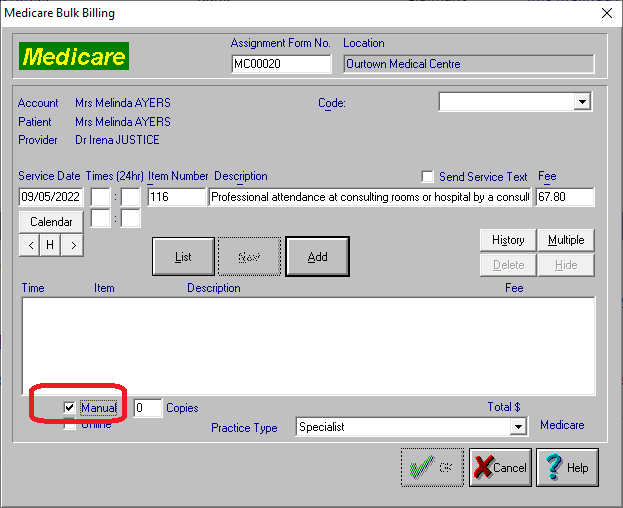623x508 pixels.
Task: Click the first start time minute box
Action: 131,197
